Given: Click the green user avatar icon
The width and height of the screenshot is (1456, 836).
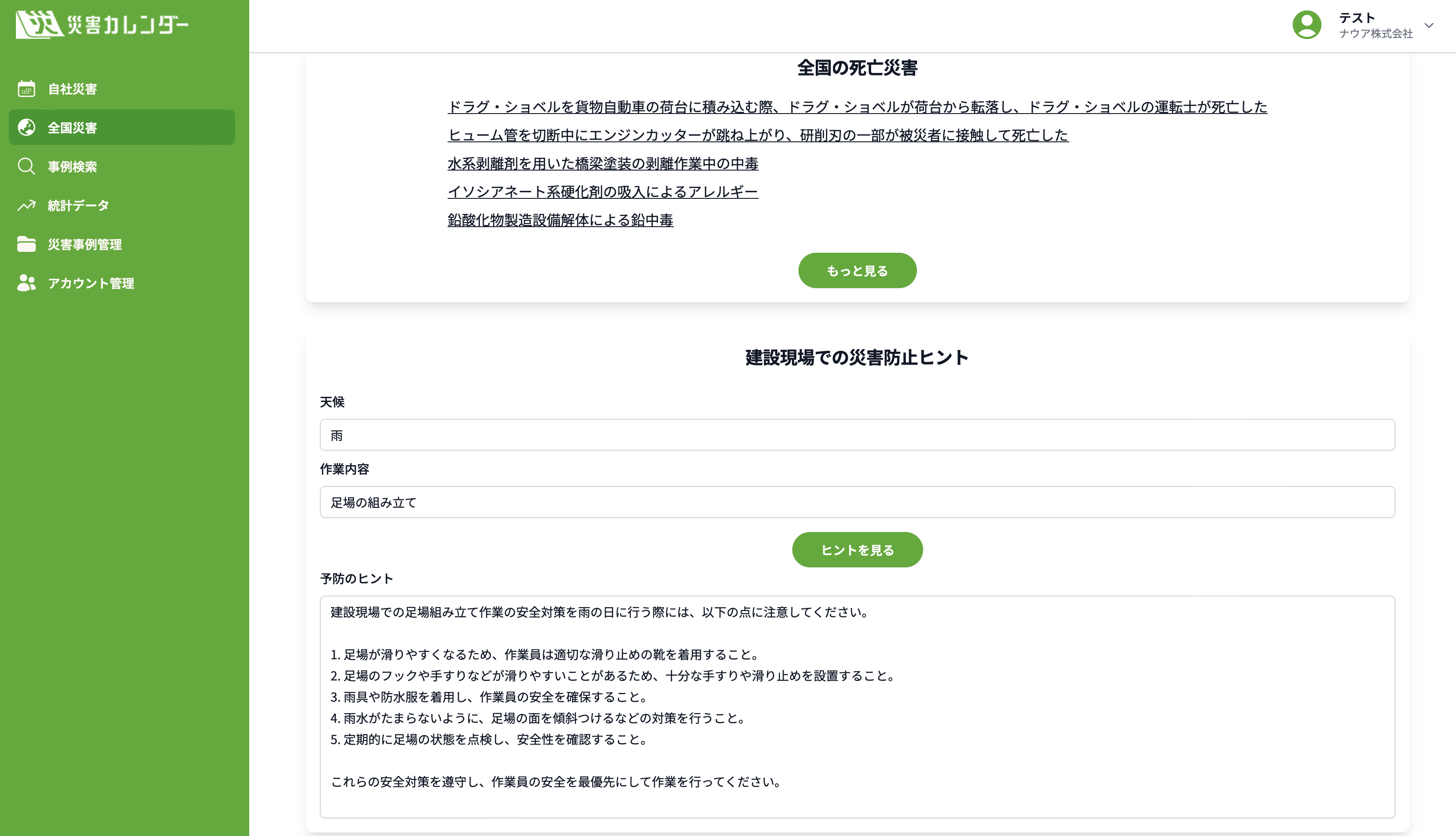Looking at the screenshot, I should coord(1307,25).
